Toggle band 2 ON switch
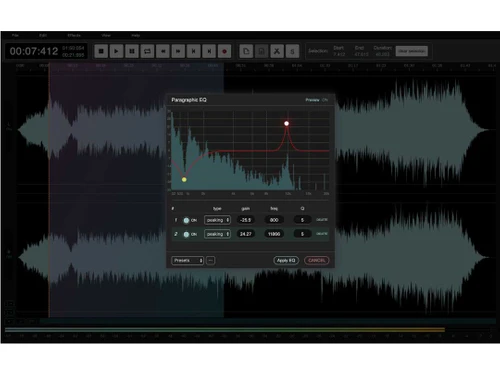Screen dimensions: 500x375 pyautogui.click(x=187, y=234)
